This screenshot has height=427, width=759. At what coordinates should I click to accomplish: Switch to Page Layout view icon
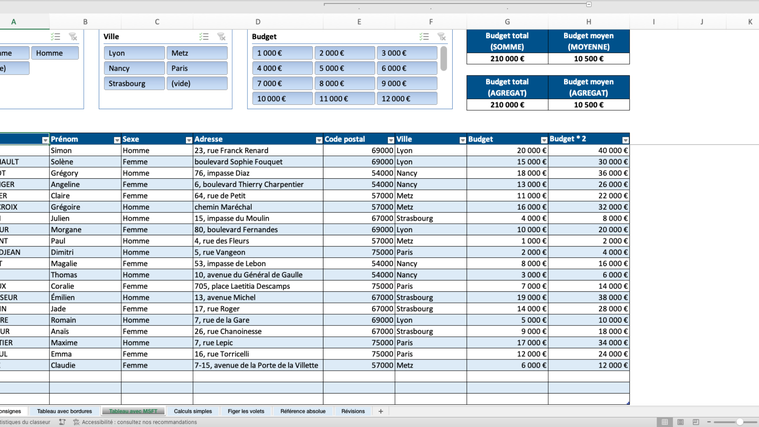click(680, 422)
